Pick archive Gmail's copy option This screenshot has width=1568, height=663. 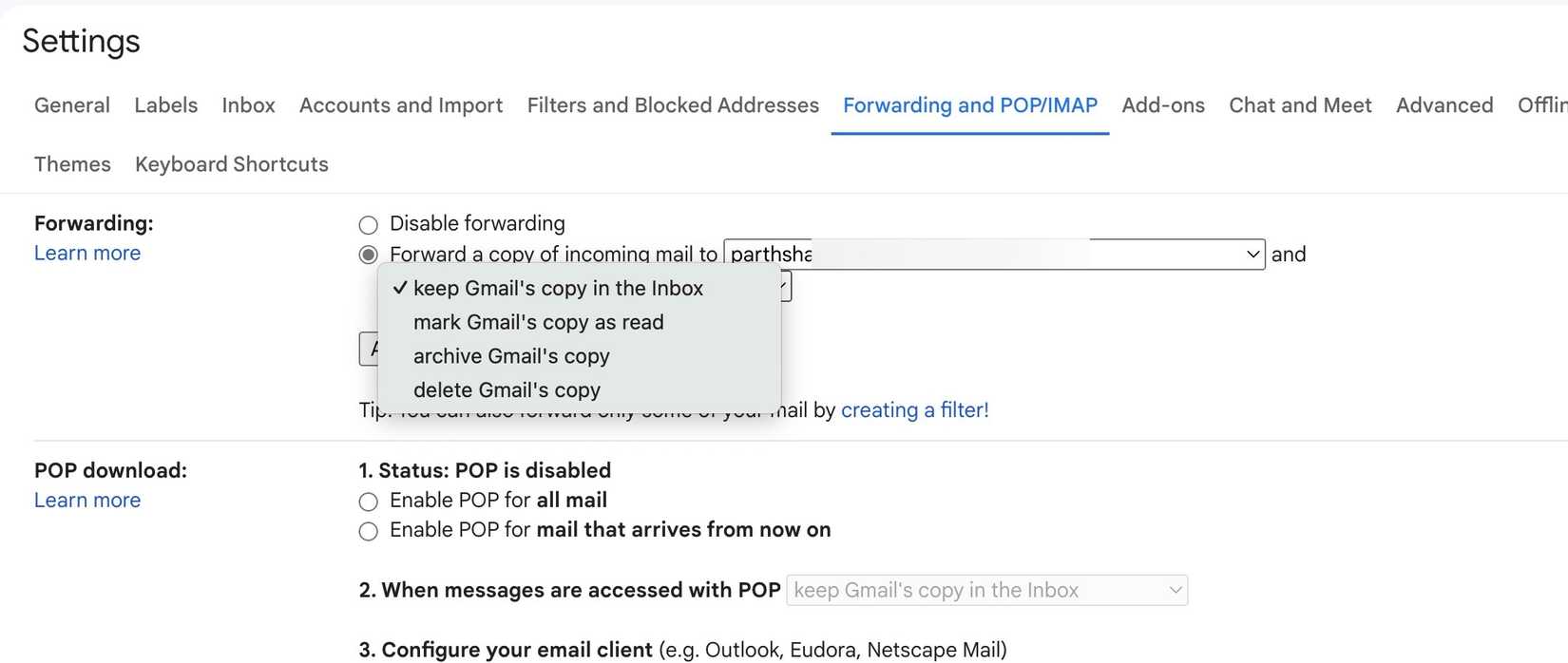tap(511, 357)
